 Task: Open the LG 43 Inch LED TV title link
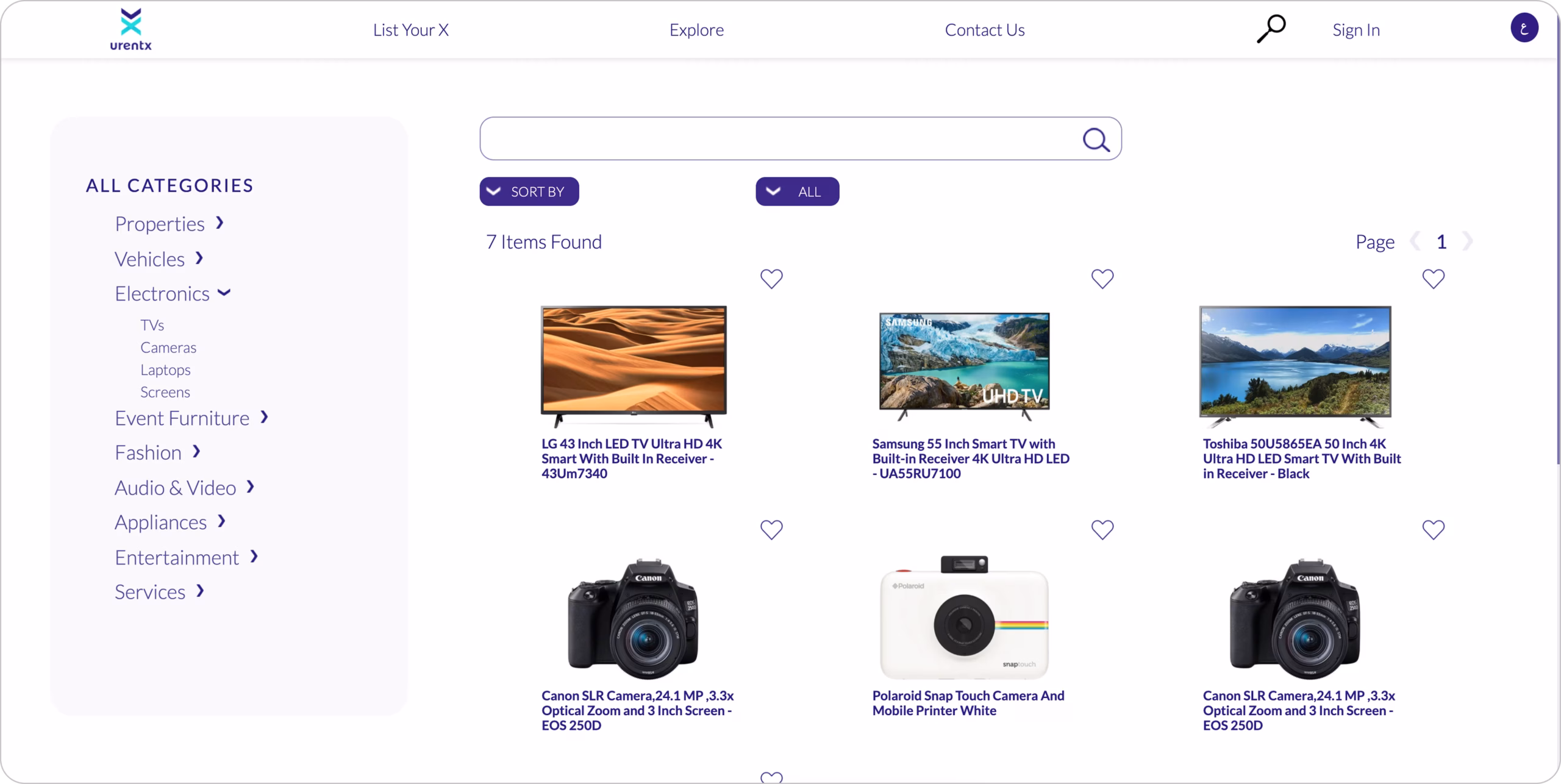tap(632, 458)
